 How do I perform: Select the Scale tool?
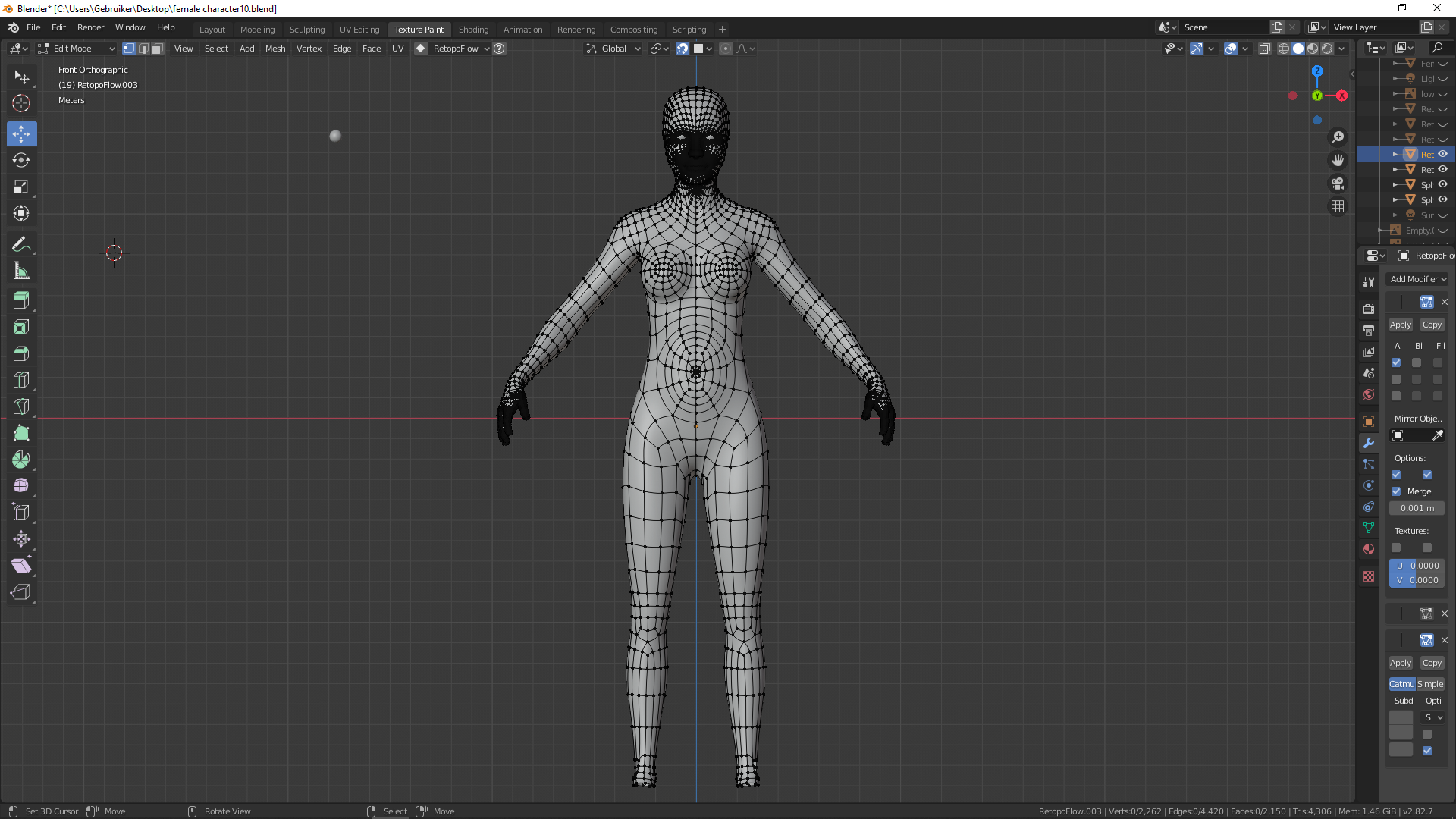[x=21, y=187]
